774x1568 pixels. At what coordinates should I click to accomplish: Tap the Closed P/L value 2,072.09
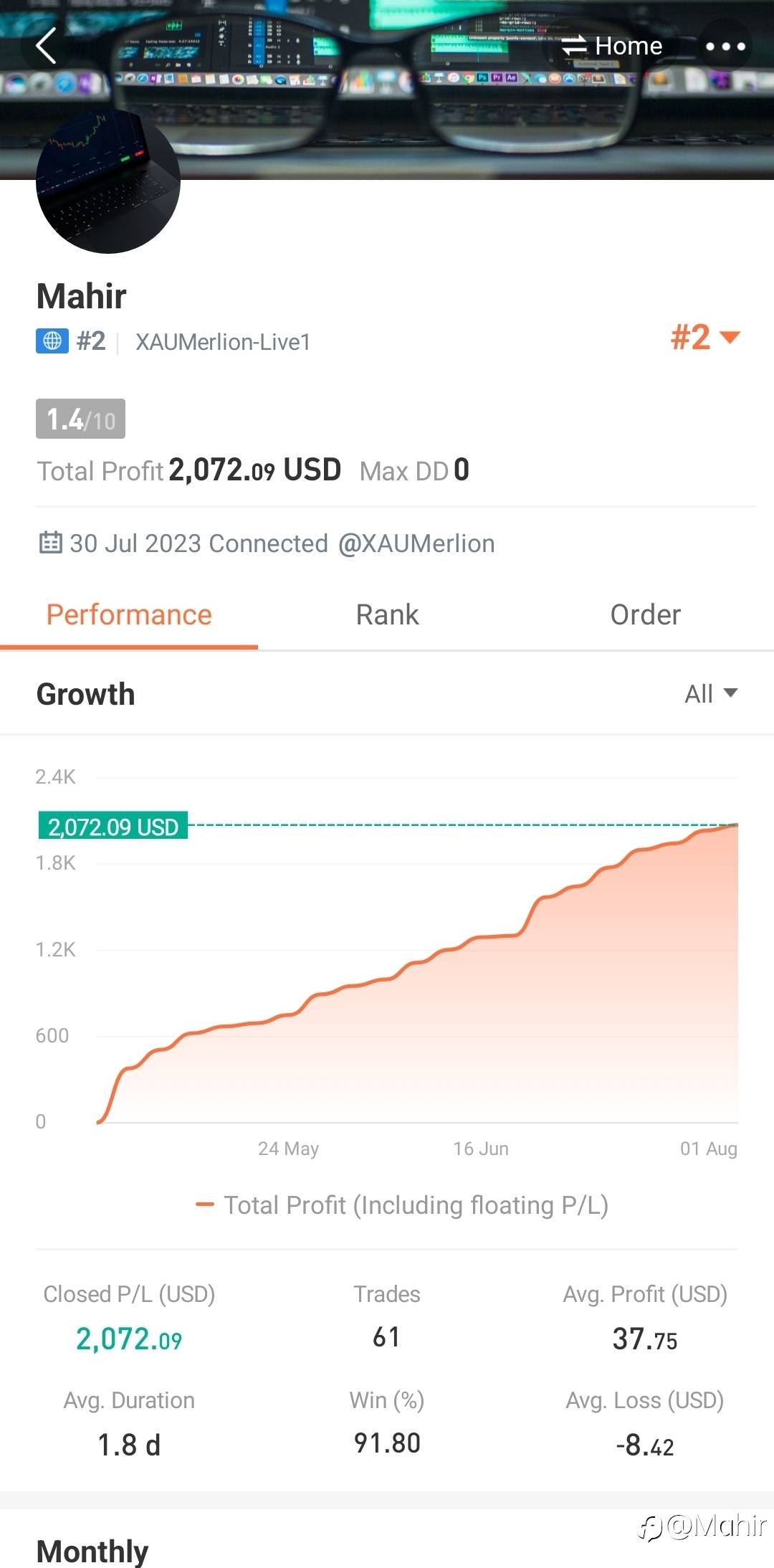click(x=129, y=1339)
